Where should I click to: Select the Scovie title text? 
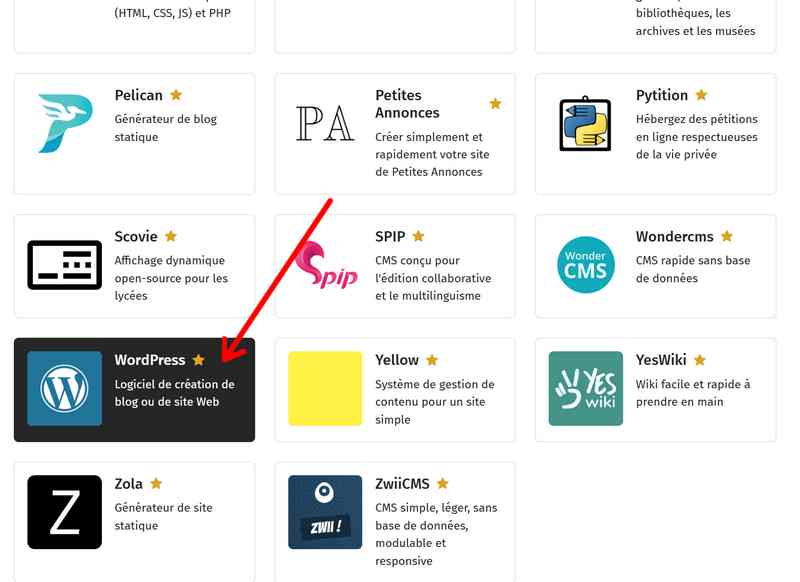click(x=136, y=237)
